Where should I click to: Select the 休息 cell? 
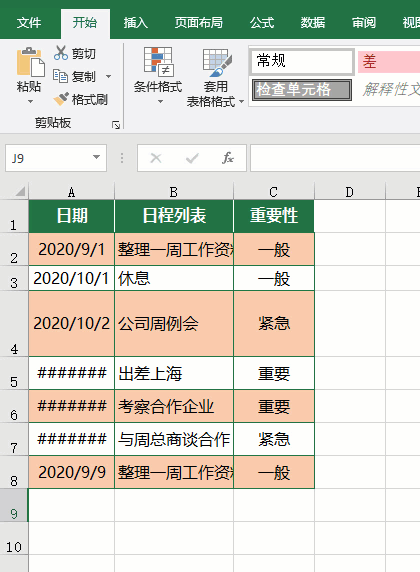coord(174,278)
